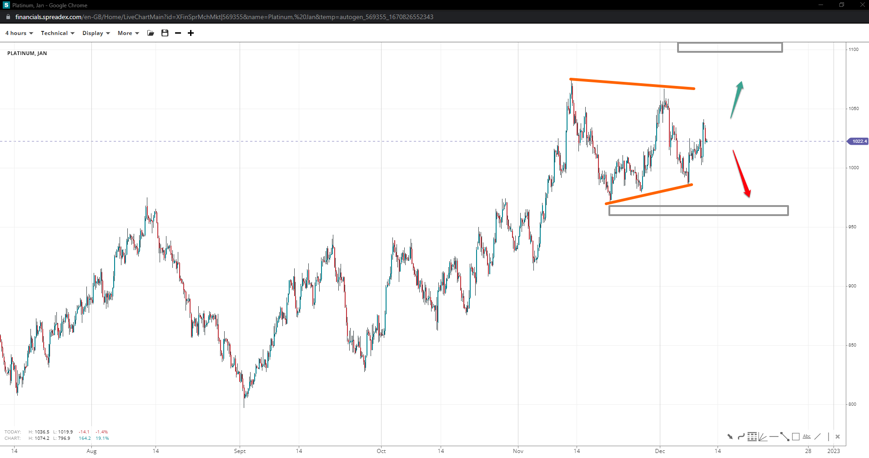Close the drawing tools bar with X
869x458 pixels.
click(838, 437)
